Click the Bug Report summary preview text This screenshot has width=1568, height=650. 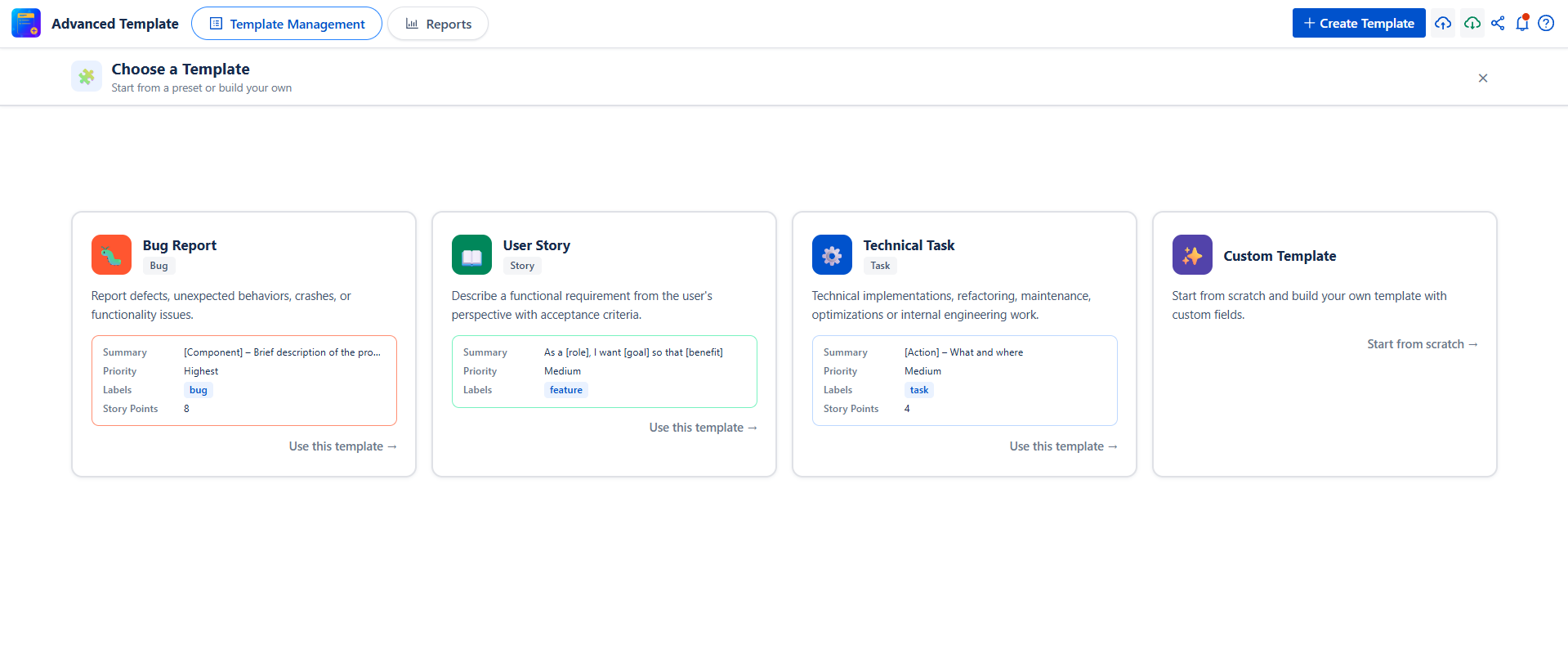point(282,352)
